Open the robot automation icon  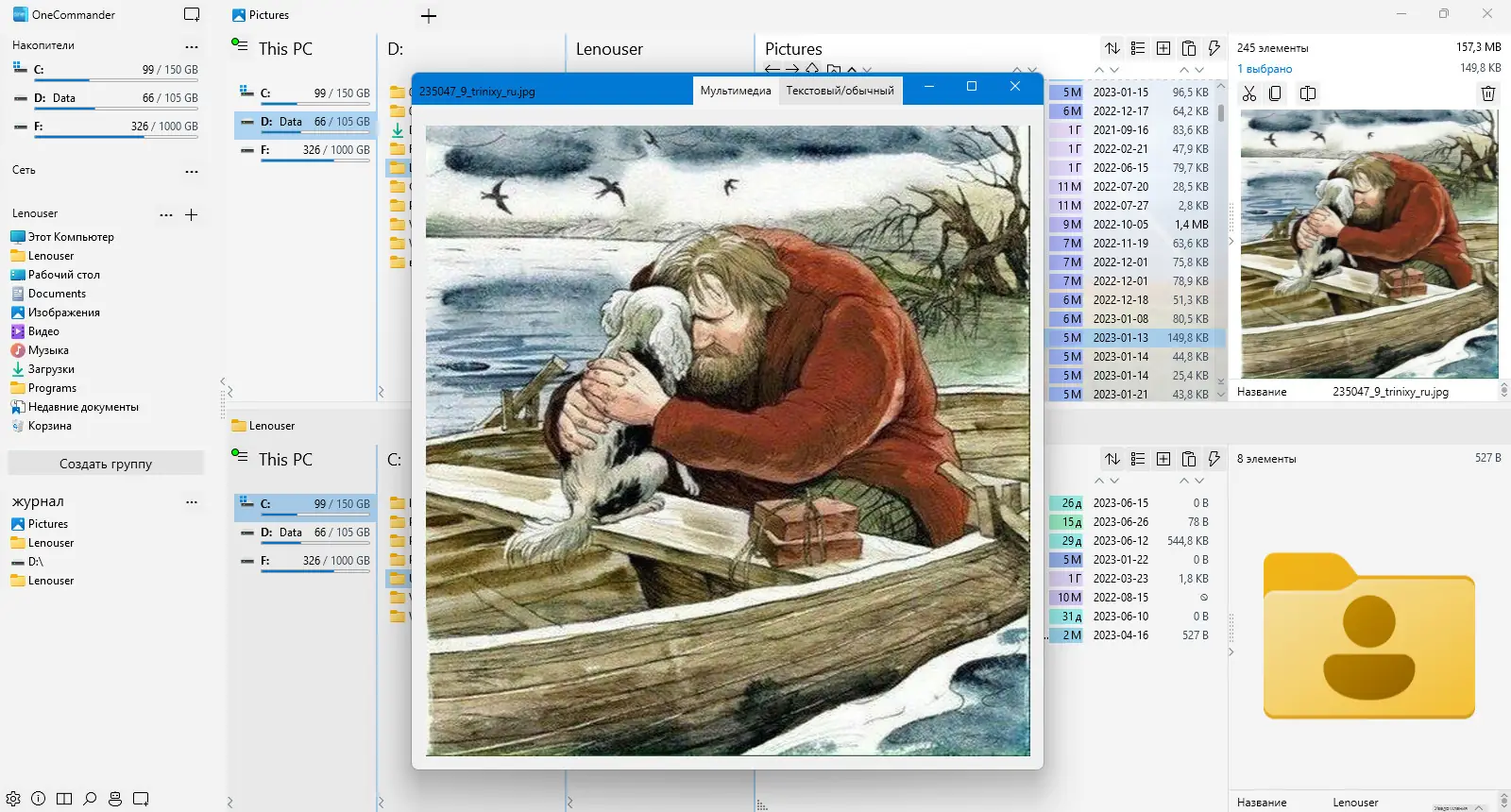[x=115, y=799]
